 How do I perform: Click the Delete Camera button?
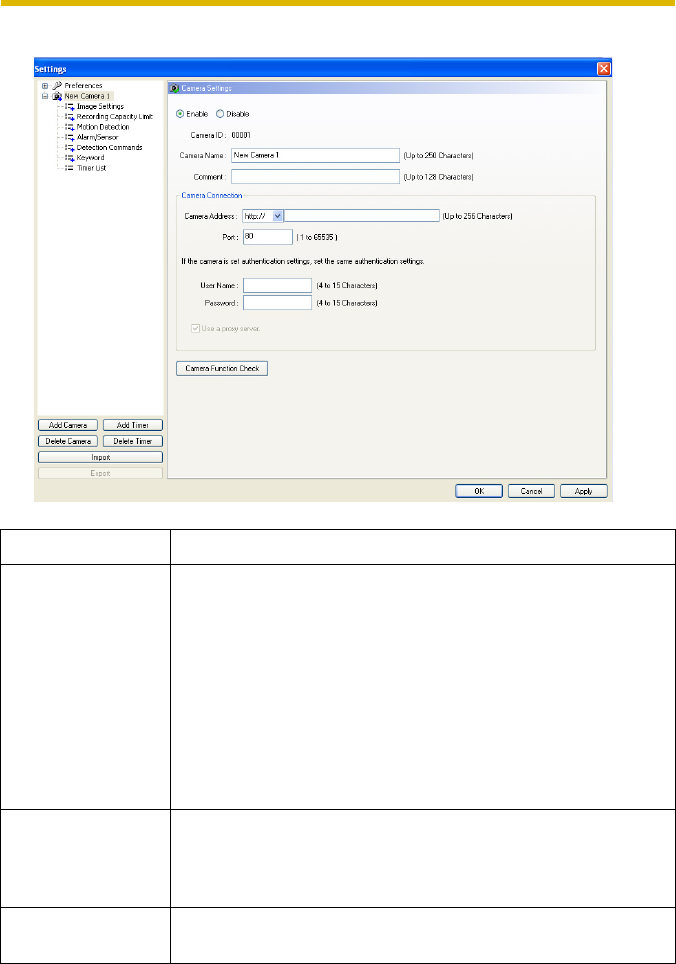click(x=68, y=441)
